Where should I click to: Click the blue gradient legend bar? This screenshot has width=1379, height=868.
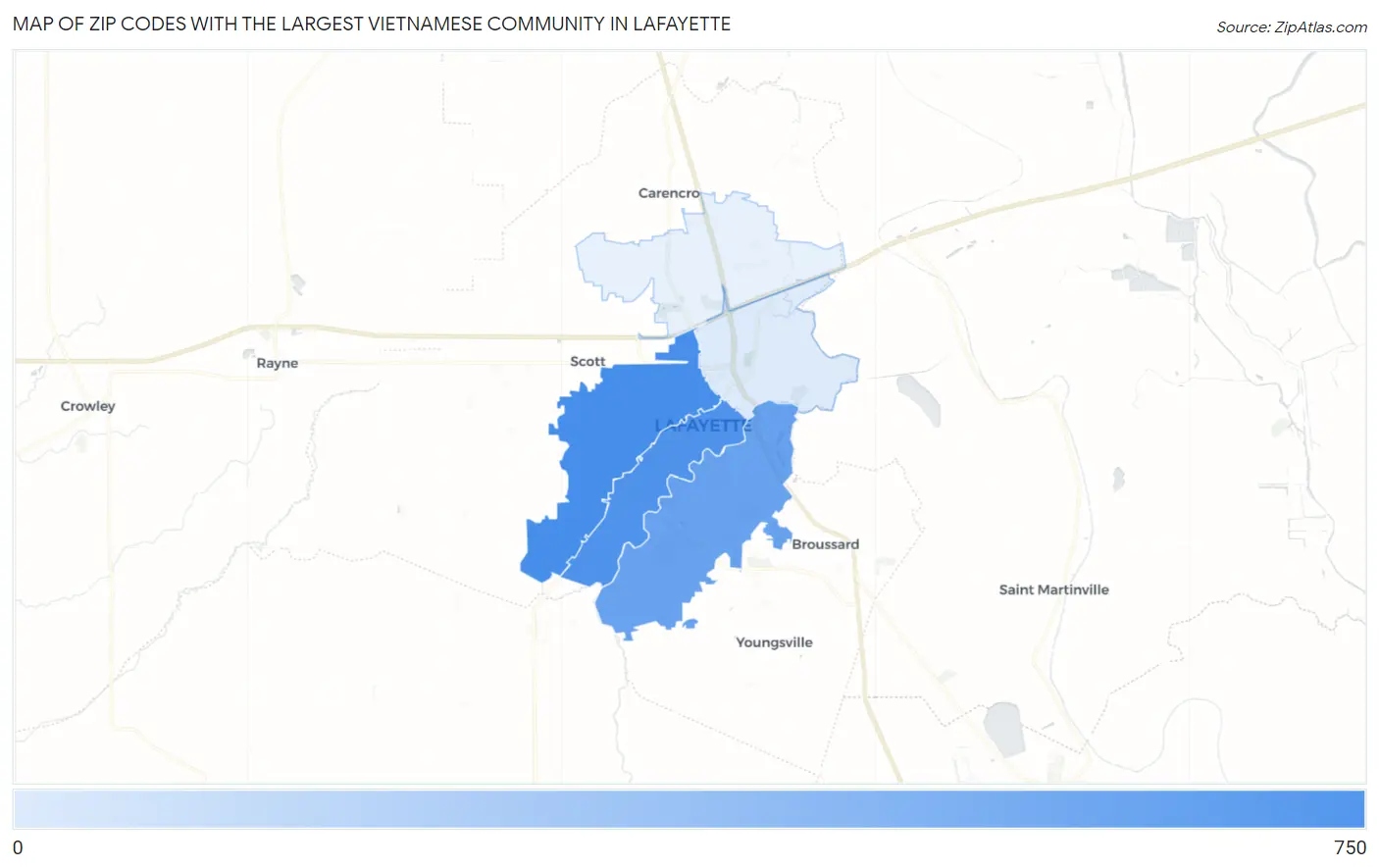point(689,810)
